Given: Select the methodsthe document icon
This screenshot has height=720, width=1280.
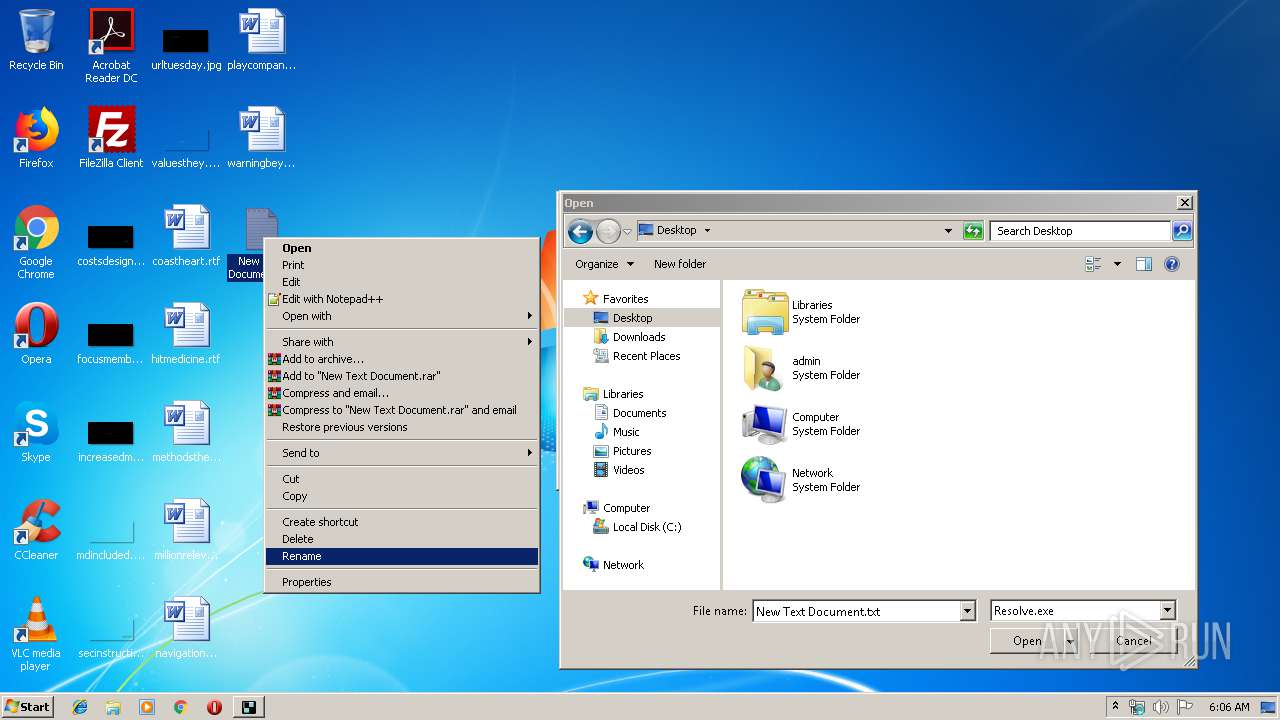Looking at the screenshot, I should coord(186,432).
